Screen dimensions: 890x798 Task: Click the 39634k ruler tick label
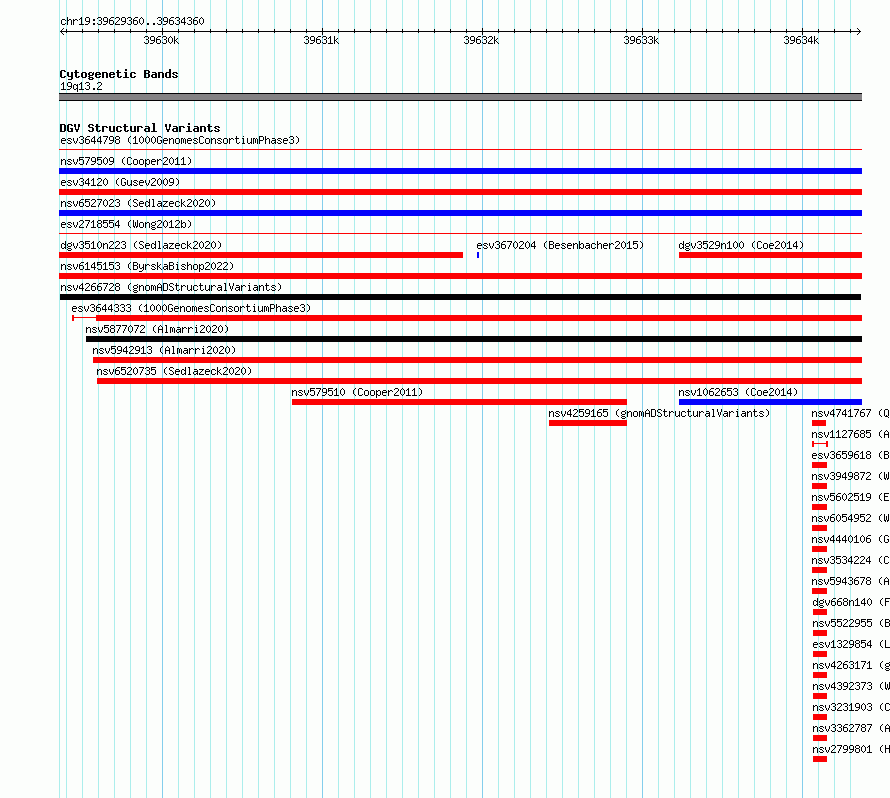coord(801,40)
